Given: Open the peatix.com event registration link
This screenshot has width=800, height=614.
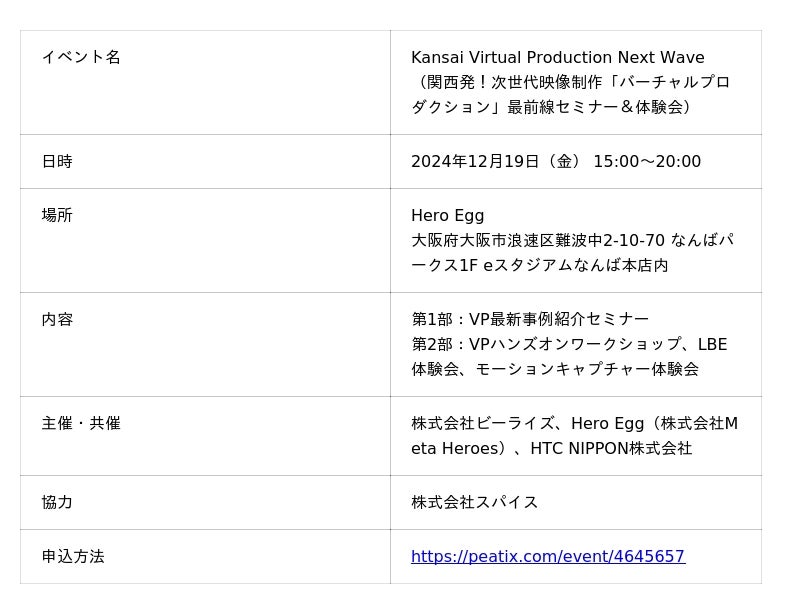Looking at the screenshot, I should coord(547,556).
